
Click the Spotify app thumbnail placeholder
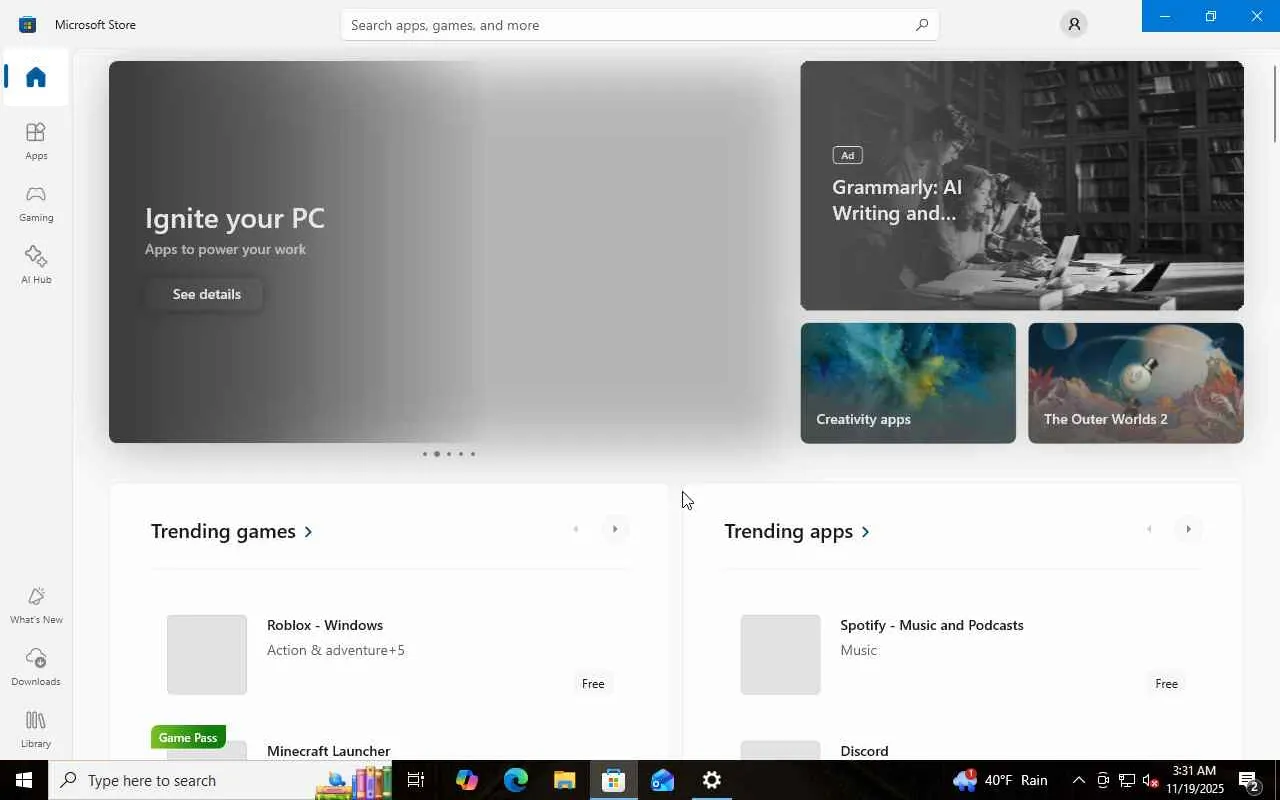point(780,655)
